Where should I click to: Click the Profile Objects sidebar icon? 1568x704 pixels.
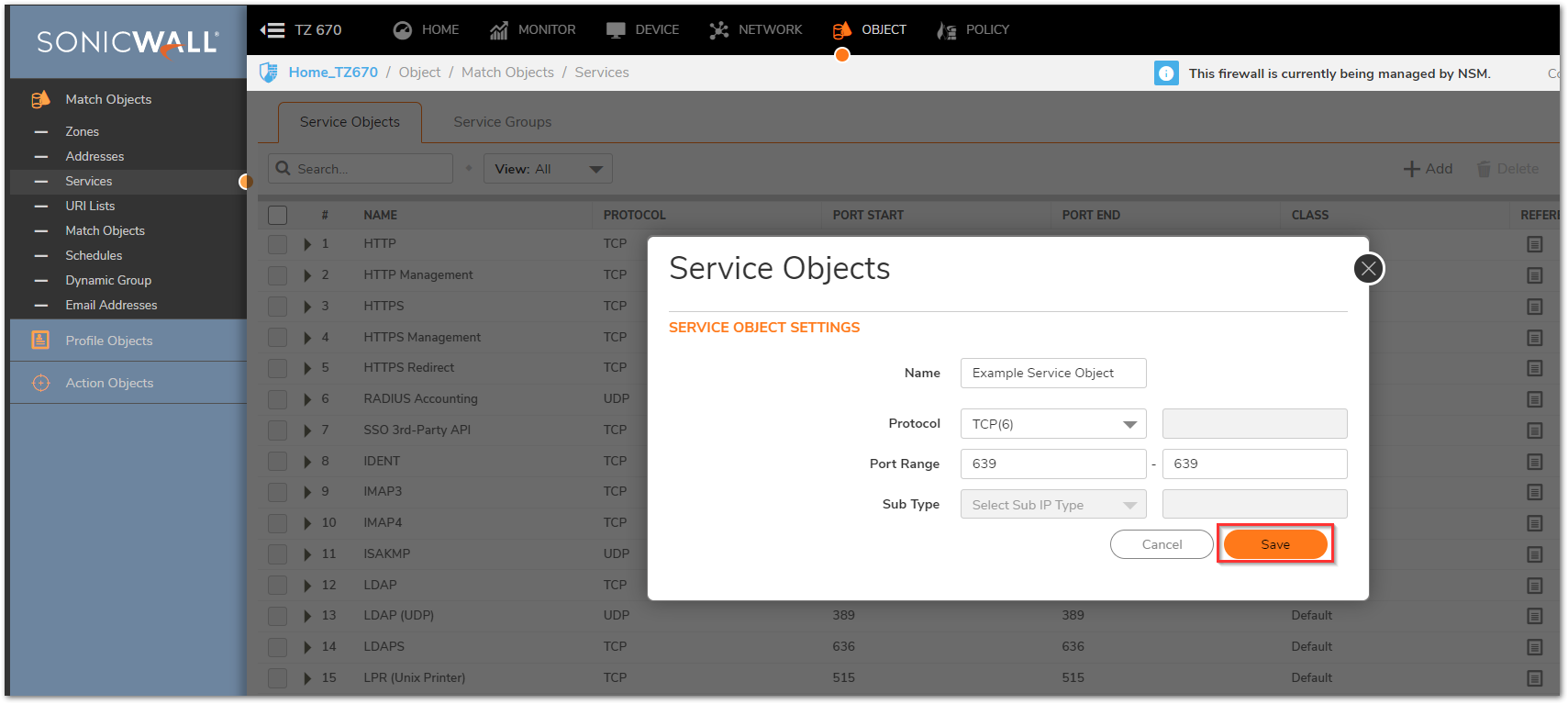(x=40, y=341)
